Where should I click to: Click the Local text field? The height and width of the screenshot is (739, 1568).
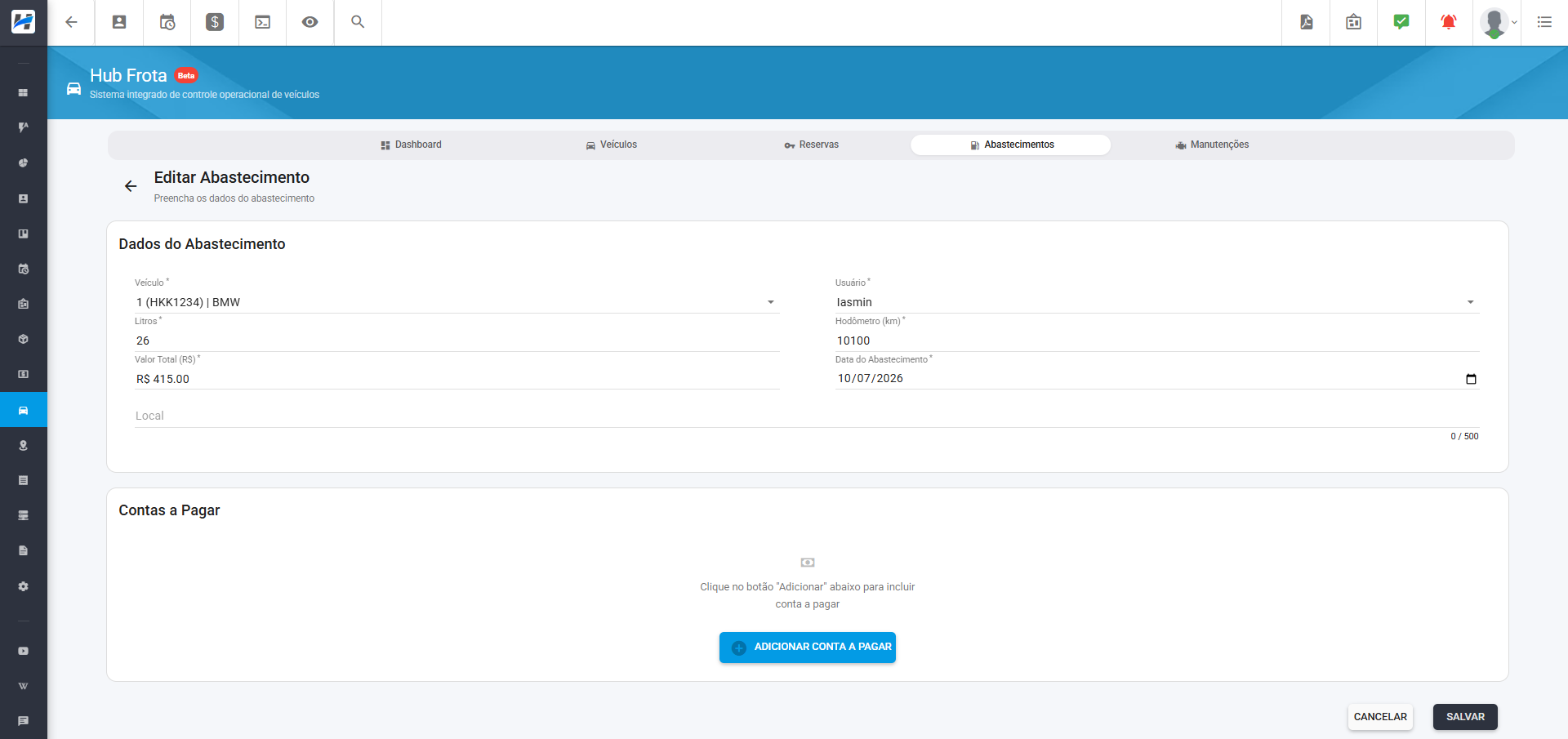coord(807,416)
